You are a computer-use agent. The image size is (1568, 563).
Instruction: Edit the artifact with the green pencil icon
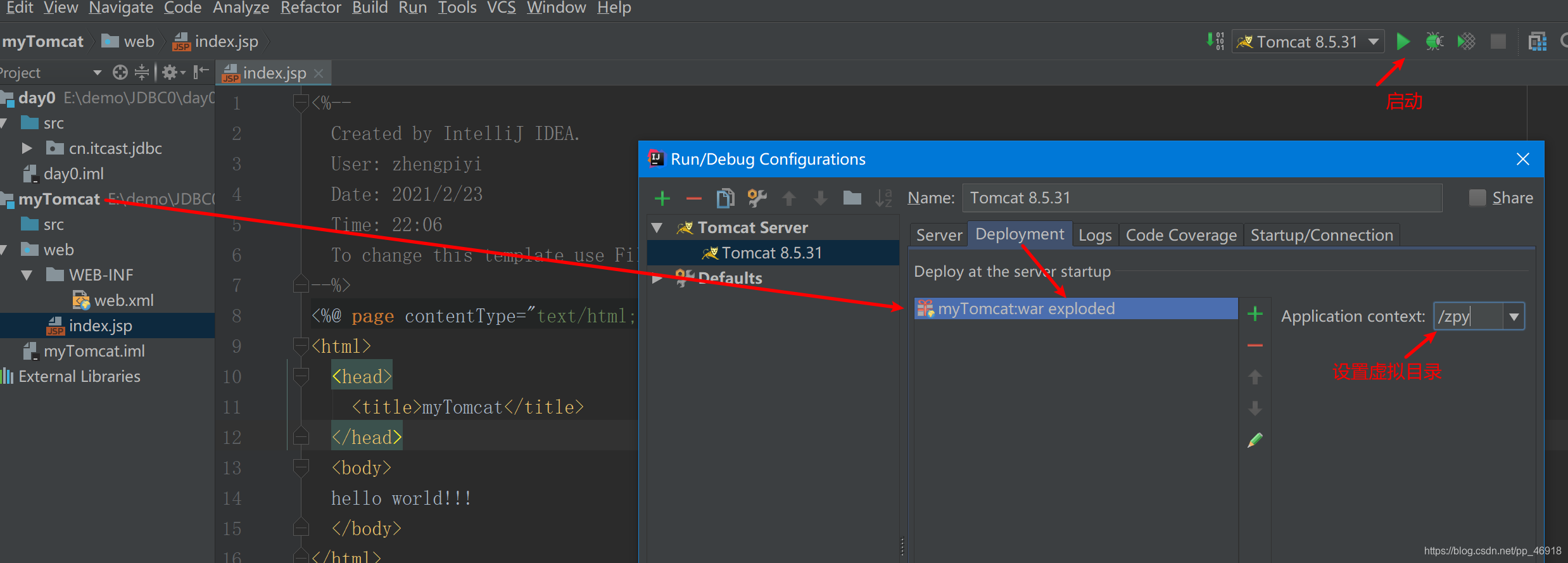tap(1255, 440)
